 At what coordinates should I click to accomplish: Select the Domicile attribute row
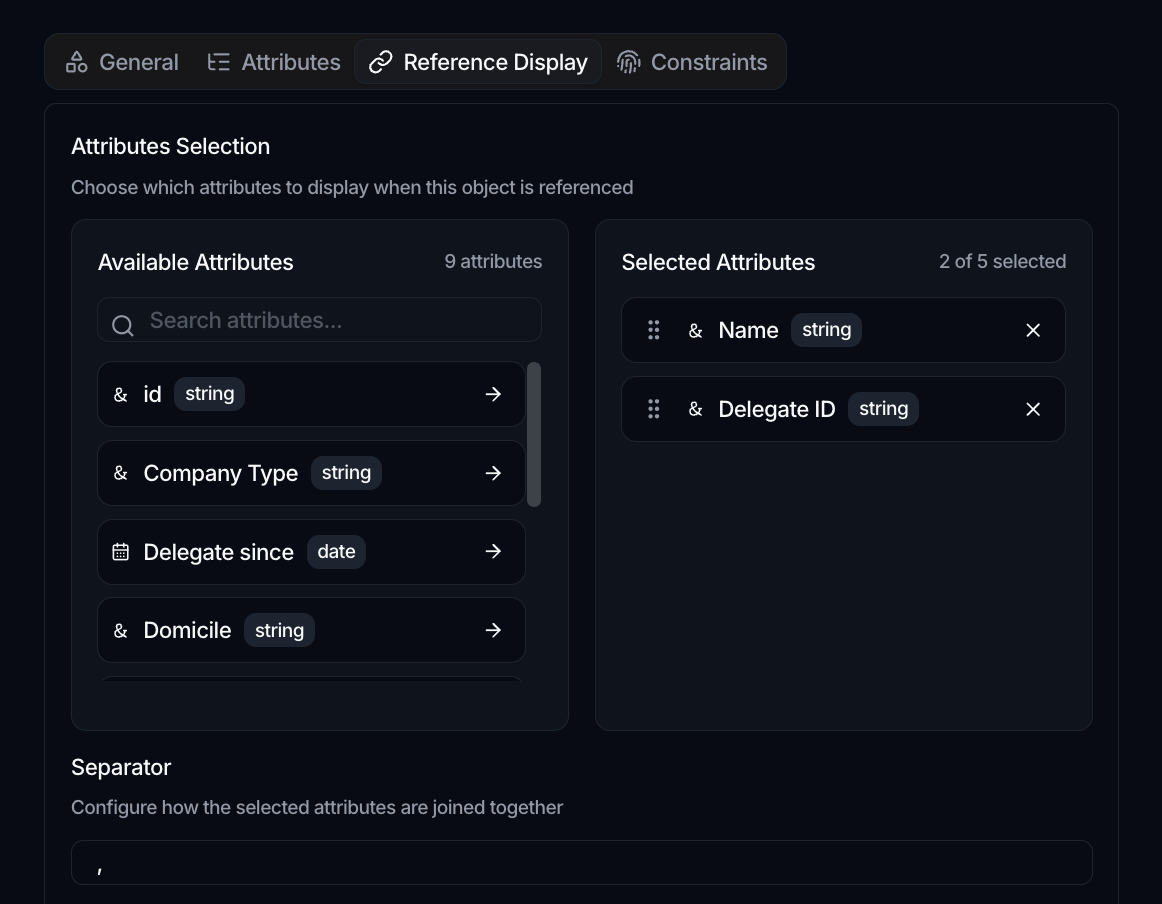click(x=311, y=630)
